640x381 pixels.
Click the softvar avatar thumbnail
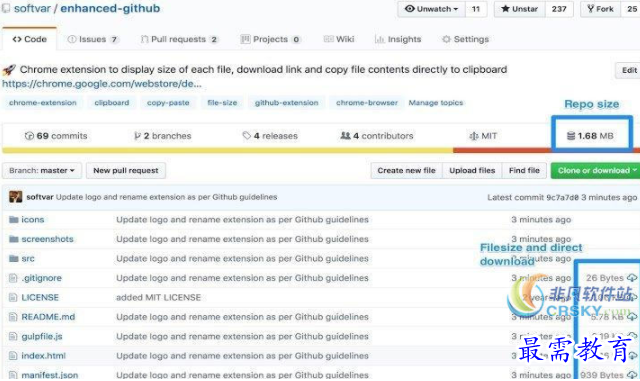(16, 197)
